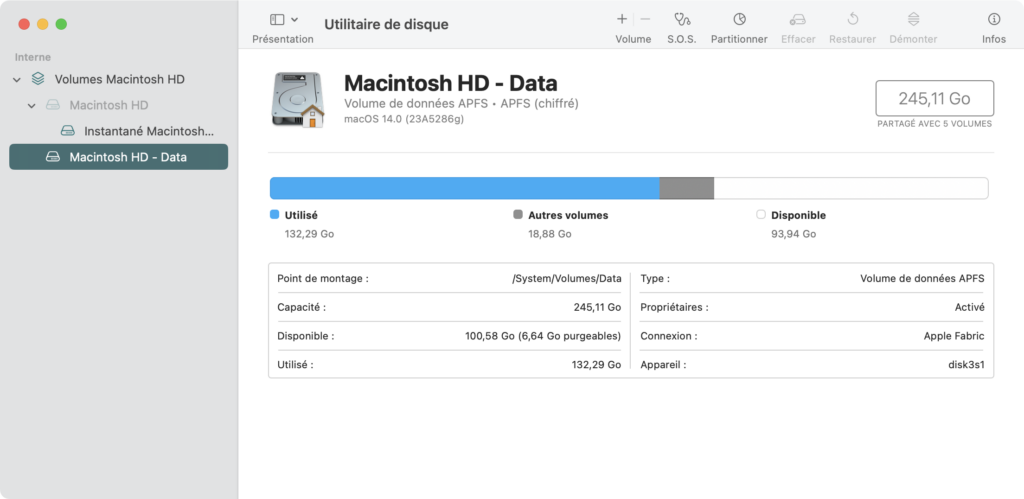Click the grey Autres volumes bar segment
The image size is (1024, 499).
pyautogui.click(x=686, y=188)
